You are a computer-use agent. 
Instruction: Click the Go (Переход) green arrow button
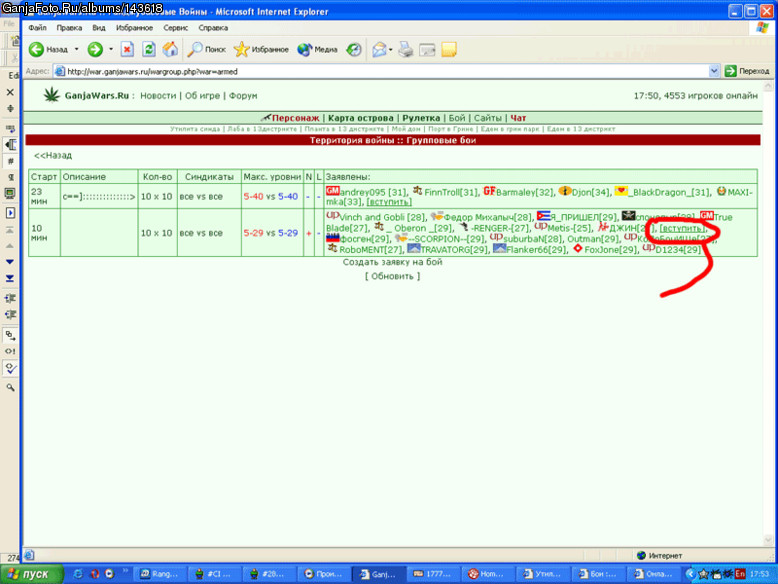pyautogui.click(x=747, y=71)
